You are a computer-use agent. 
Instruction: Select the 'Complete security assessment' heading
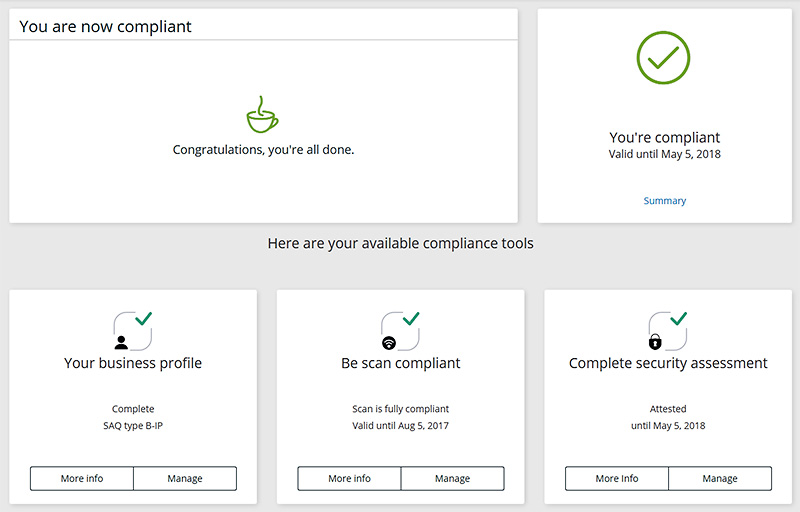[x=668, y=363]
